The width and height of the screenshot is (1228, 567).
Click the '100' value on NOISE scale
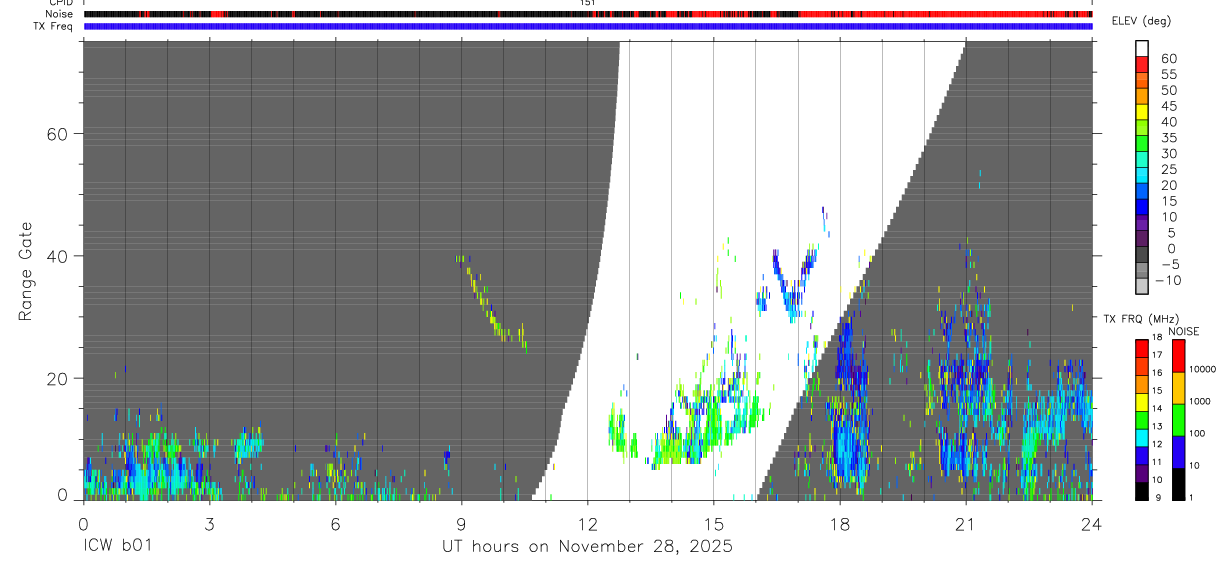[1197, 433]
